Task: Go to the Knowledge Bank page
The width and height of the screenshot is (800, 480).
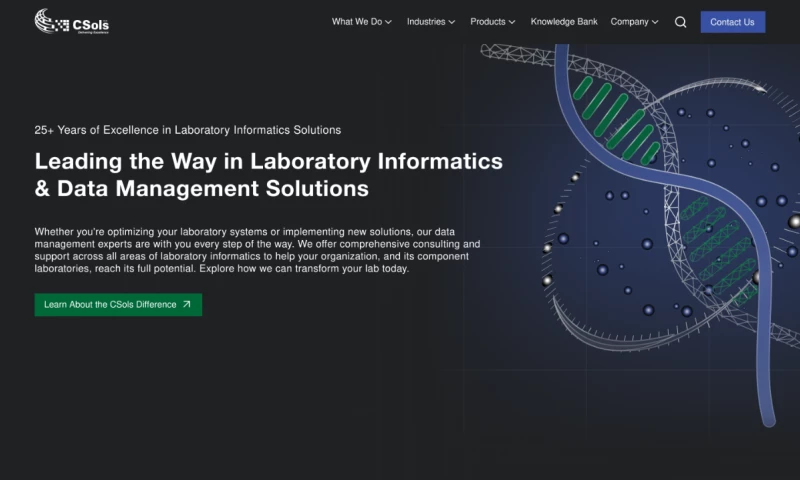Action: pyautogui.click(x=564, y=22)
